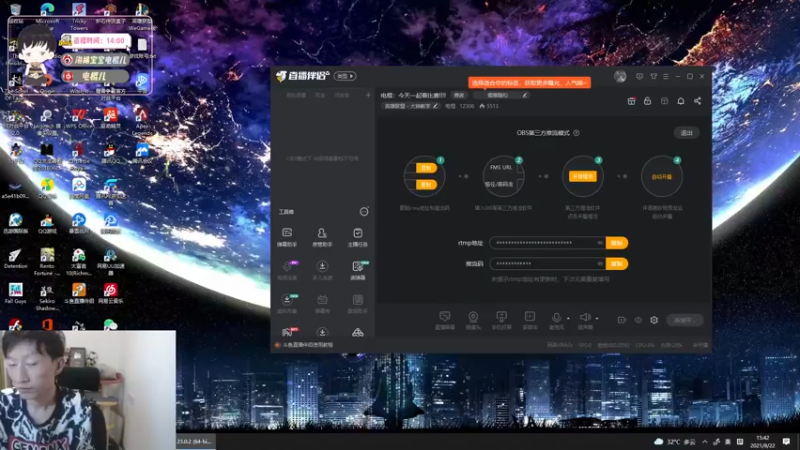Edit the game category tag with pencil
The width and height of the screenshot is (800, 450).
coord(435,106)
